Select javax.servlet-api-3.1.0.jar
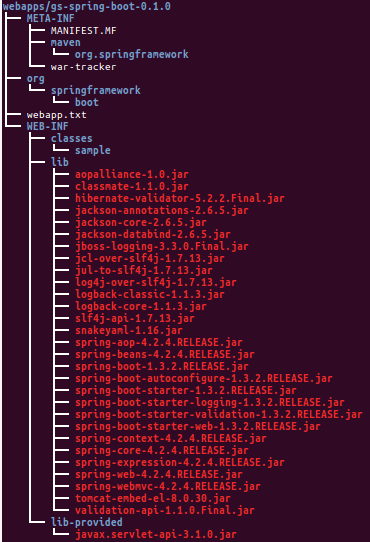The width and height of the screenshot is (370, 542). point(156,534)
